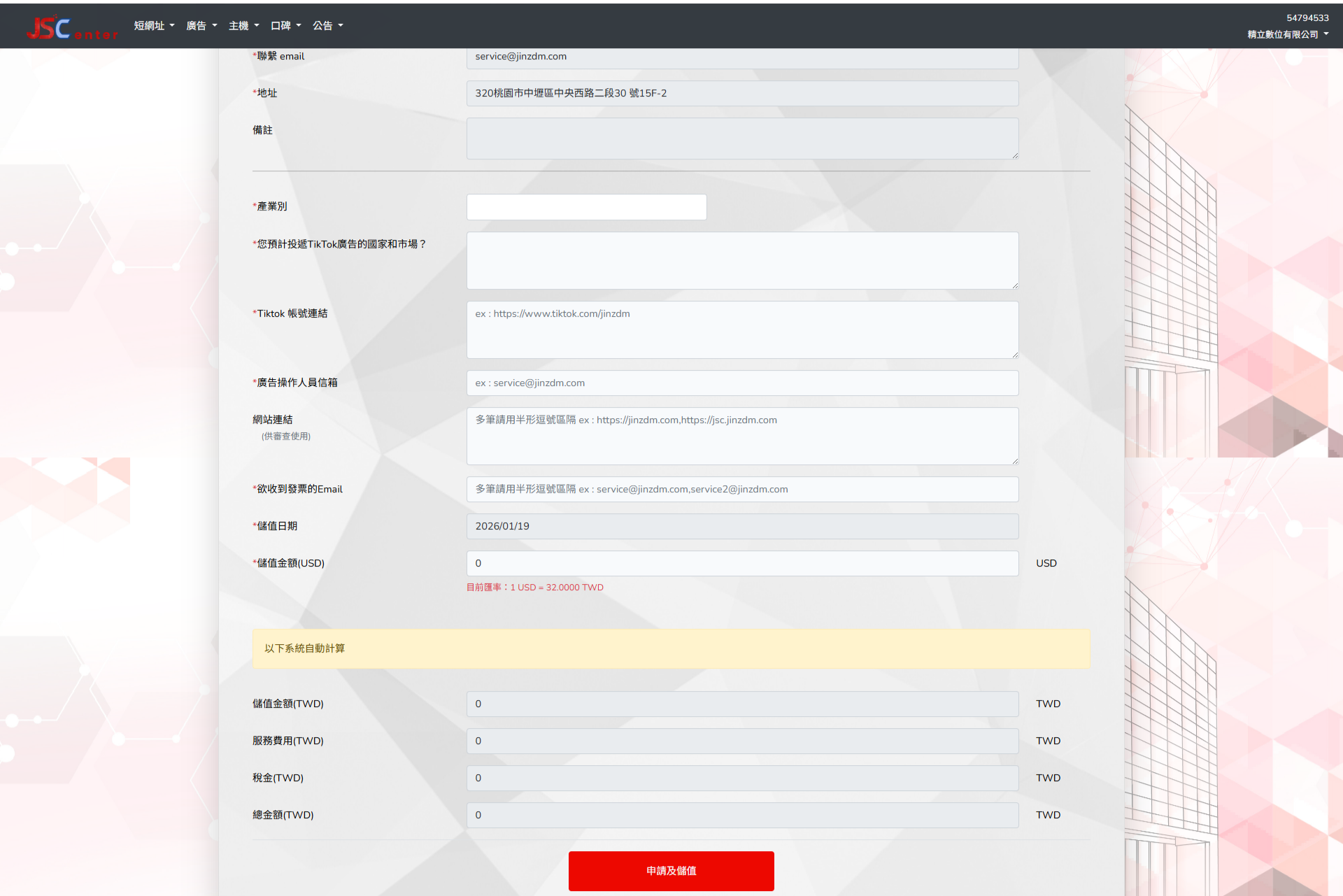Click the 產業別 input field
Viewport: 1343px width, 896px height.
[586, 207]
